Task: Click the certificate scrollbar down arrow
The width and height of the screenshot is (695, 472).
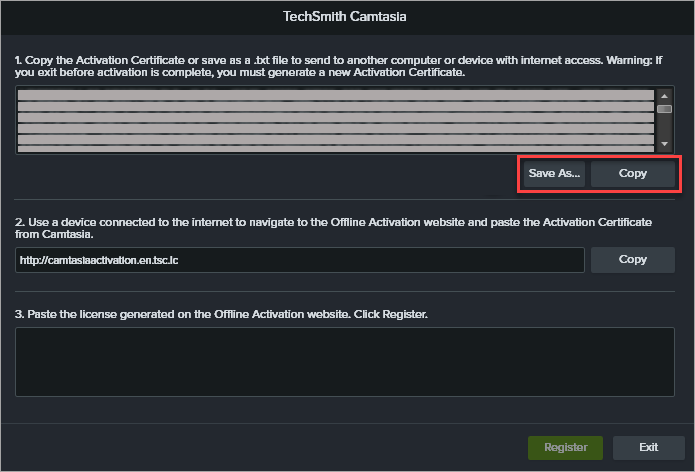Action: click(663, 145)
